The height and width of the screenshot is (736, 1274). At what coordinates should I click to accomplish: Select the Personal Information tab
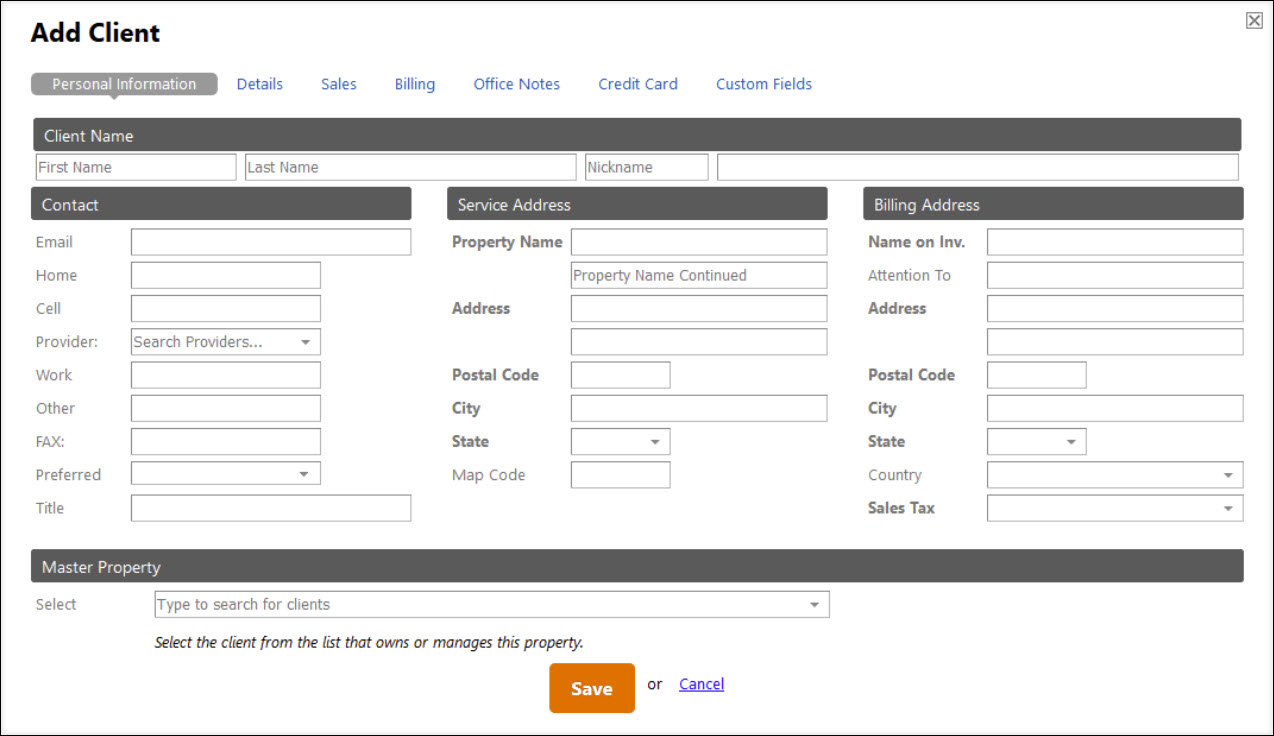(x=124, y=84)
